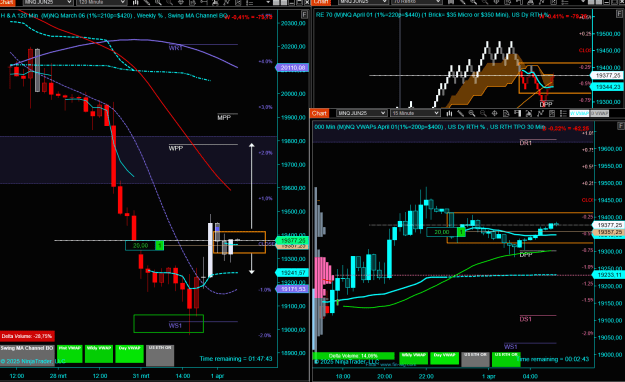Open data box icon in 15 Minute chart toolbar
Screen dimensions: 625x382
(x=506, y=113)
